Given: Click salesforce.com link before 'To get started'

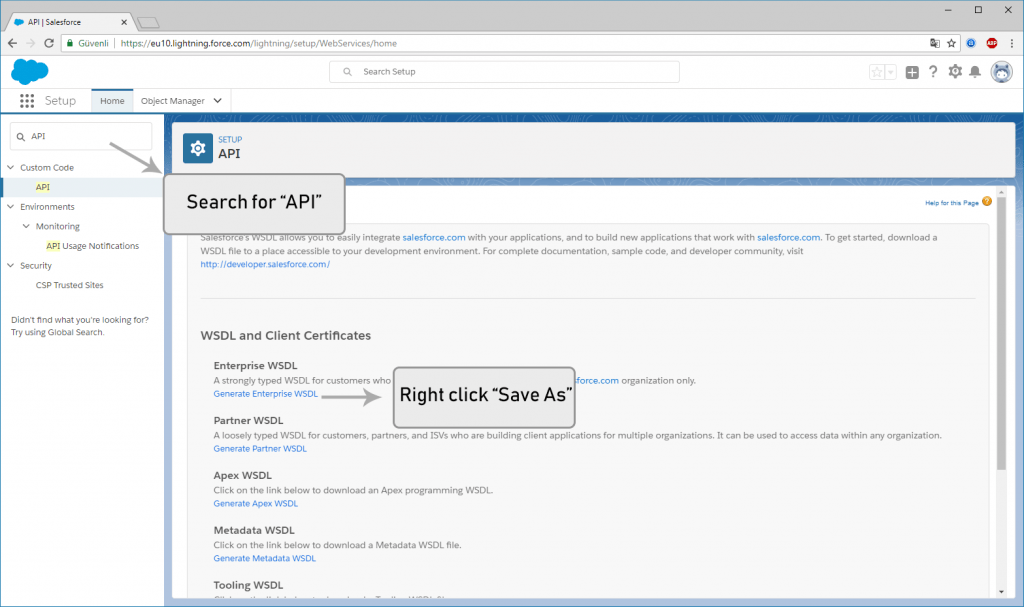Looking at the screenshot, I should 788,238.
